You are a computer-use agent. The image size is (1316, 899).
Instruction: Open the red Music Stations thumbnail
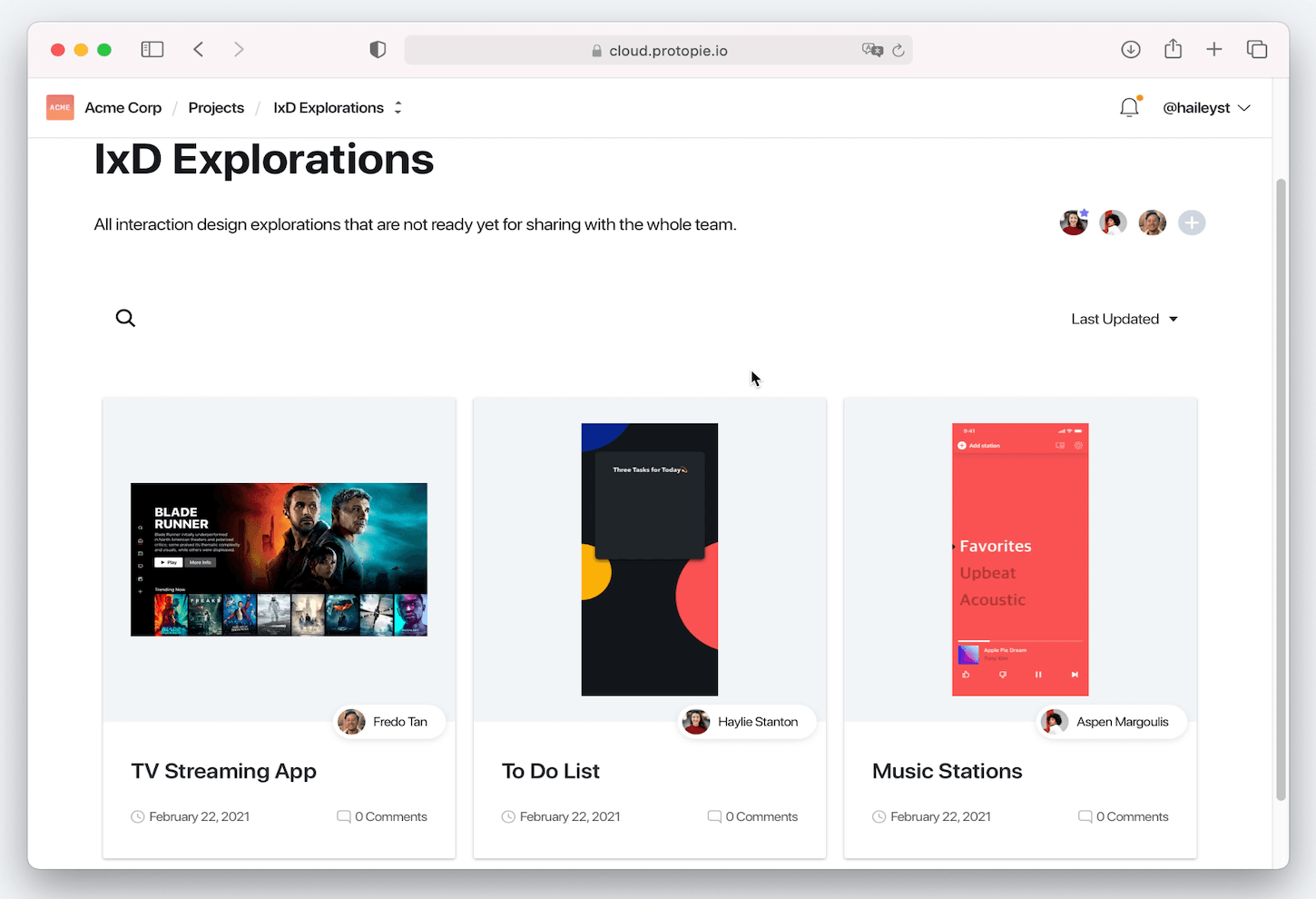(1020, 559)
